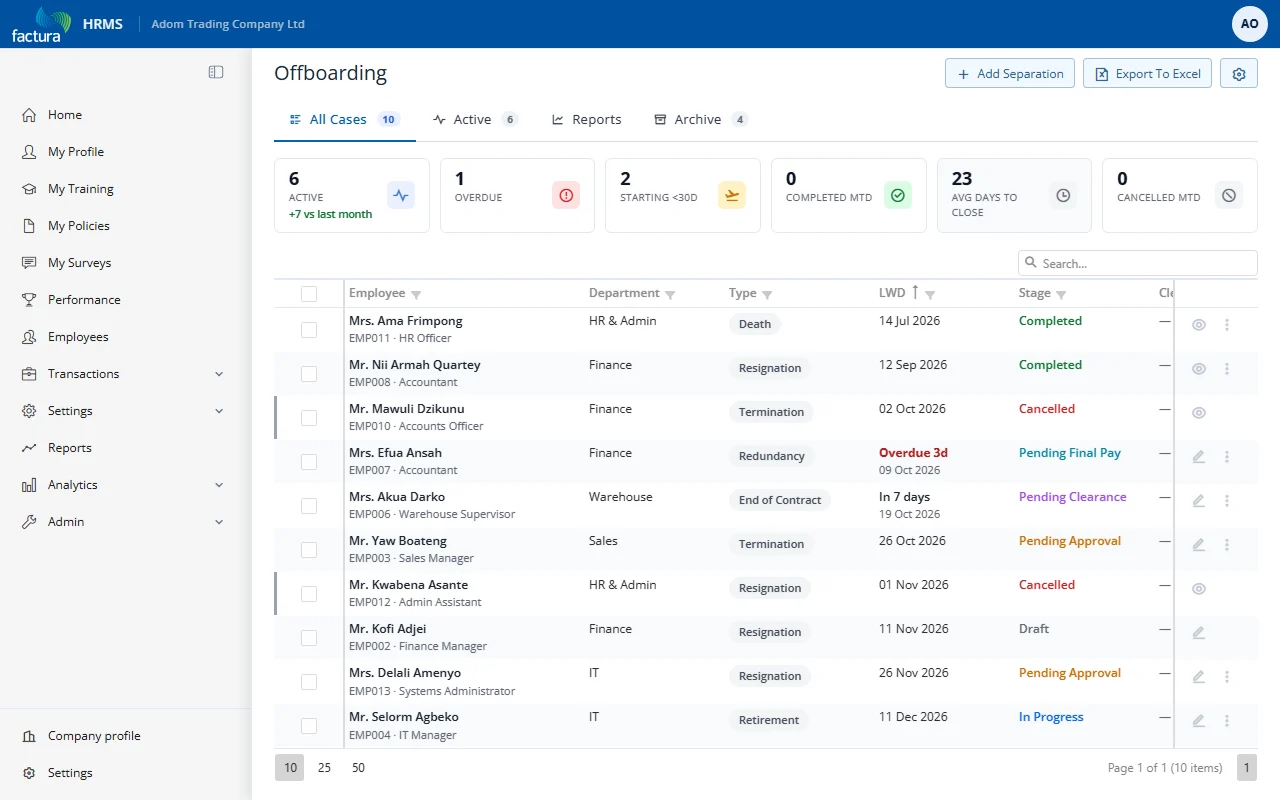The height and width of the screenshot is (800, 1280).
Task: View Mawuli Dzikunu case with eye icon
Action: click(1199, 413)
